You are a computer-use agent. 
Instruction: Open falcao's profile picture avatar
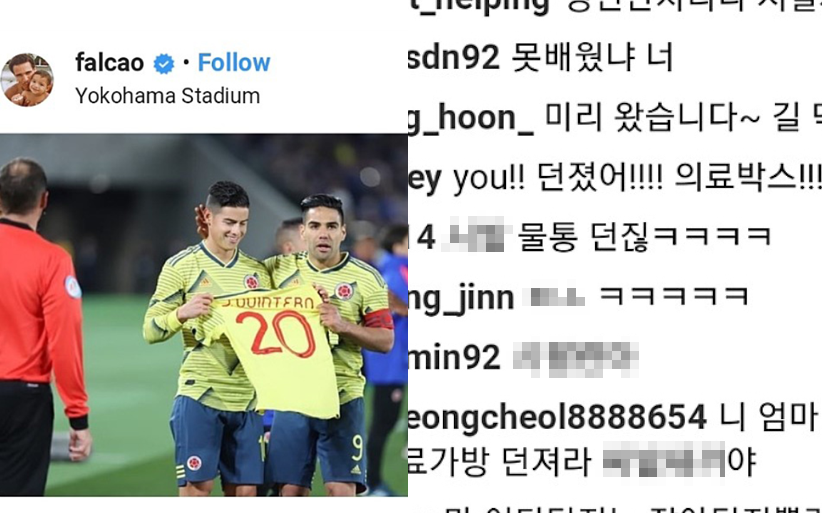coord(27,80)
